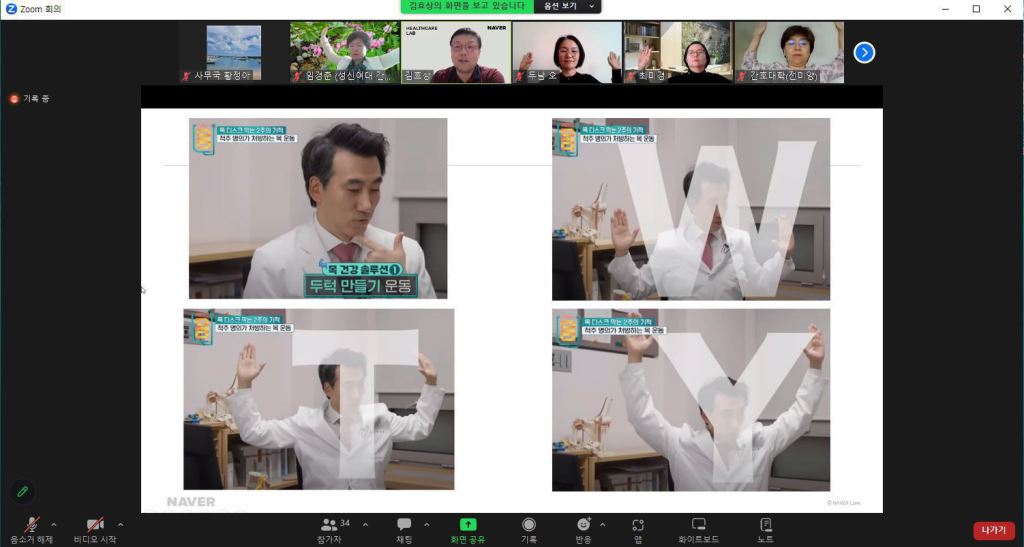Start video with 비디오 시작
The height and width of the screenshot is (547, 1024).
click(x=95, y=530)
